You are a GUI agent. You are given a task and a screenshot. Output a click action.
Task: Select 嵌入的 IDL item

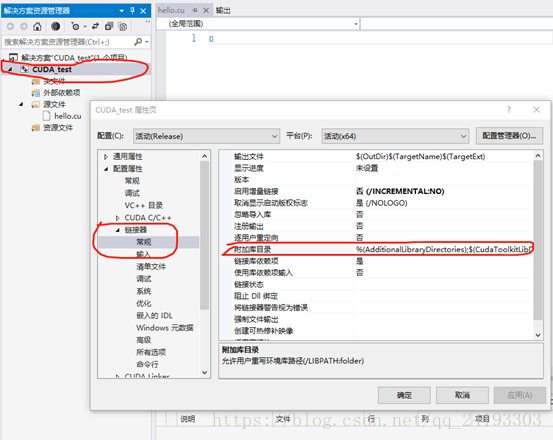154,316
